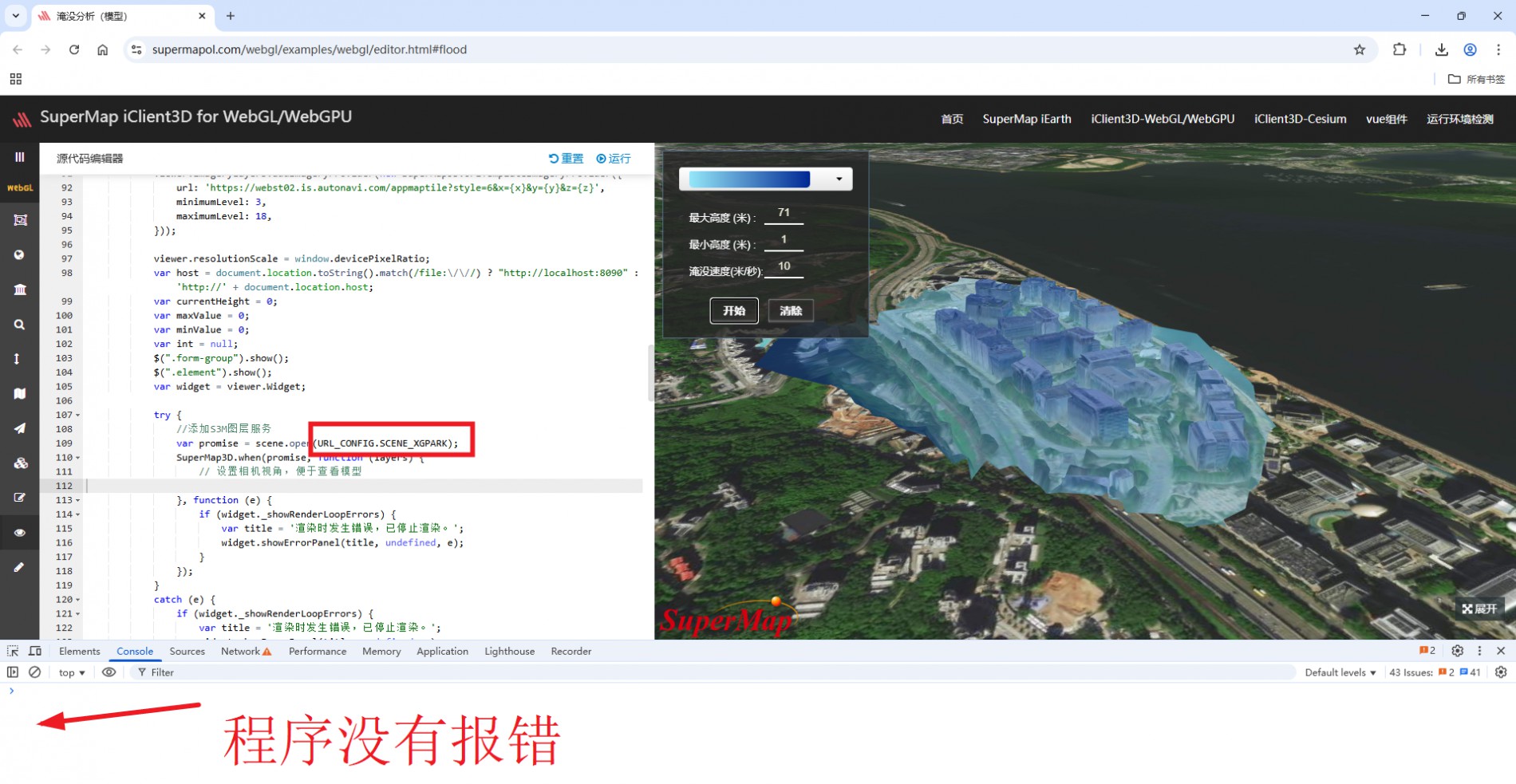Collapse code fold at line 110
Viewport: 1516px width, 784px height.
point(77,458)
